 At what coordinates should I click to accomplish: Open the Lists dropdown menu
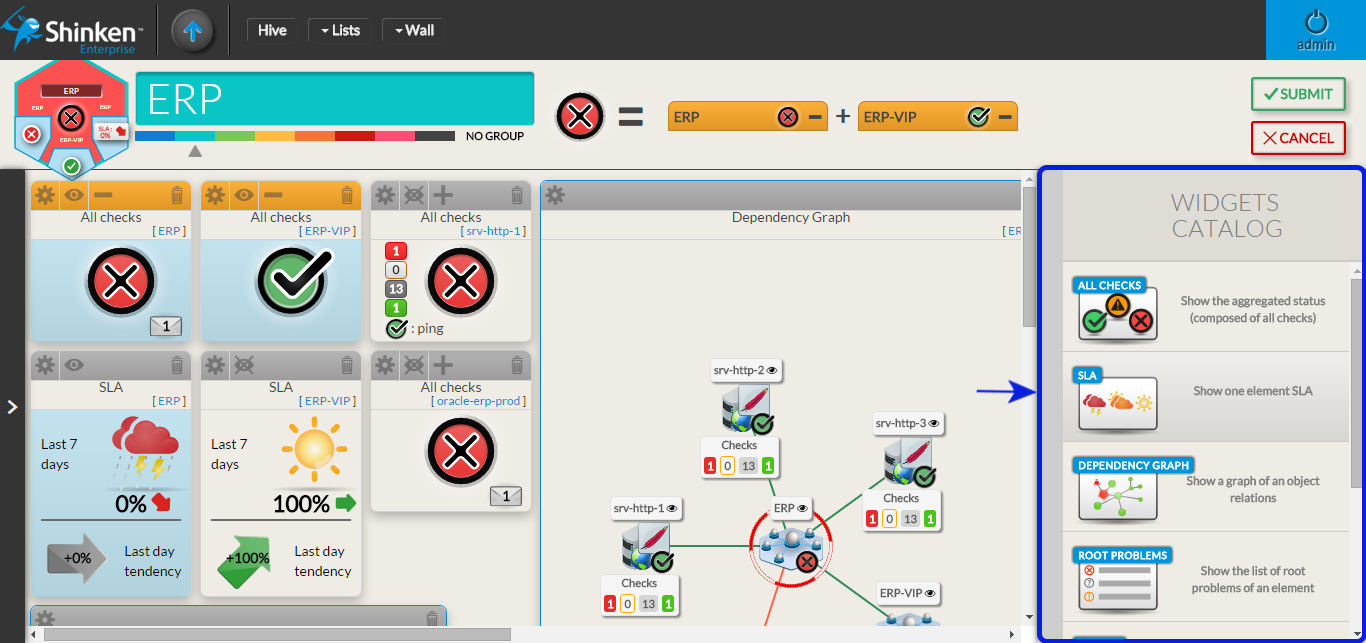(339, 30)
